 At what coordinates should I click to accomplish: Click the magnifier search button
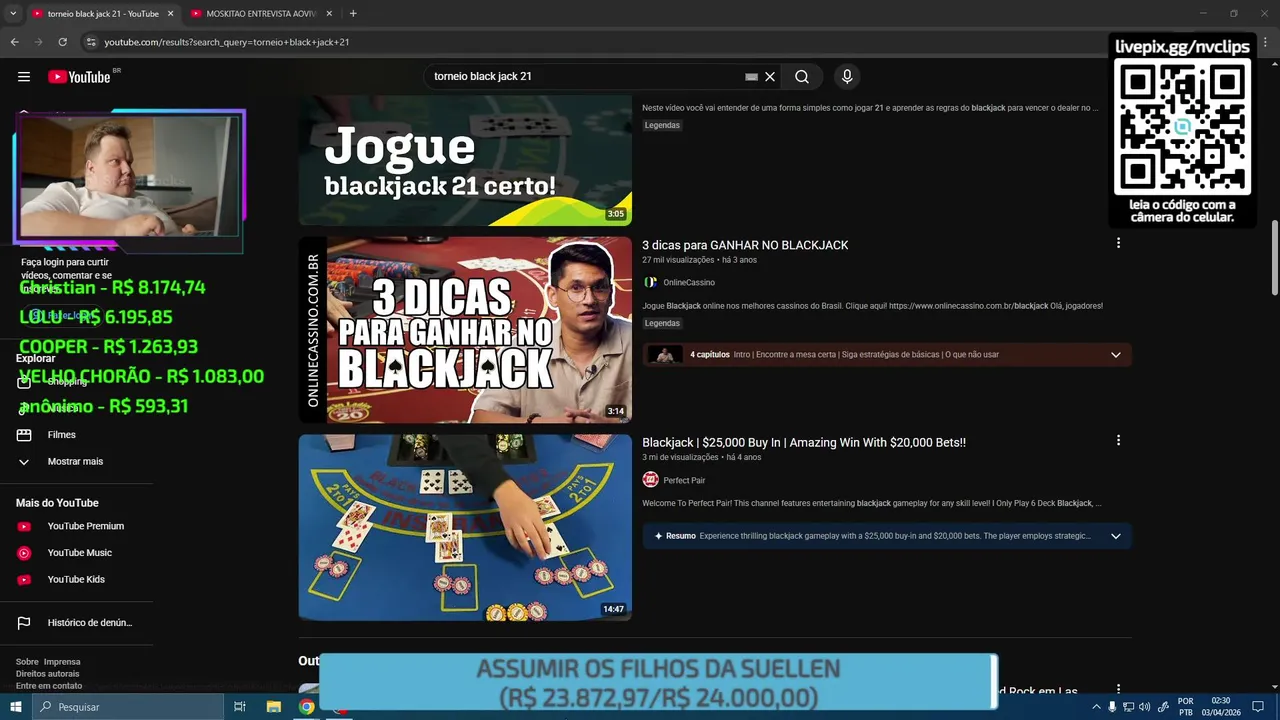(x=802, y=77)
